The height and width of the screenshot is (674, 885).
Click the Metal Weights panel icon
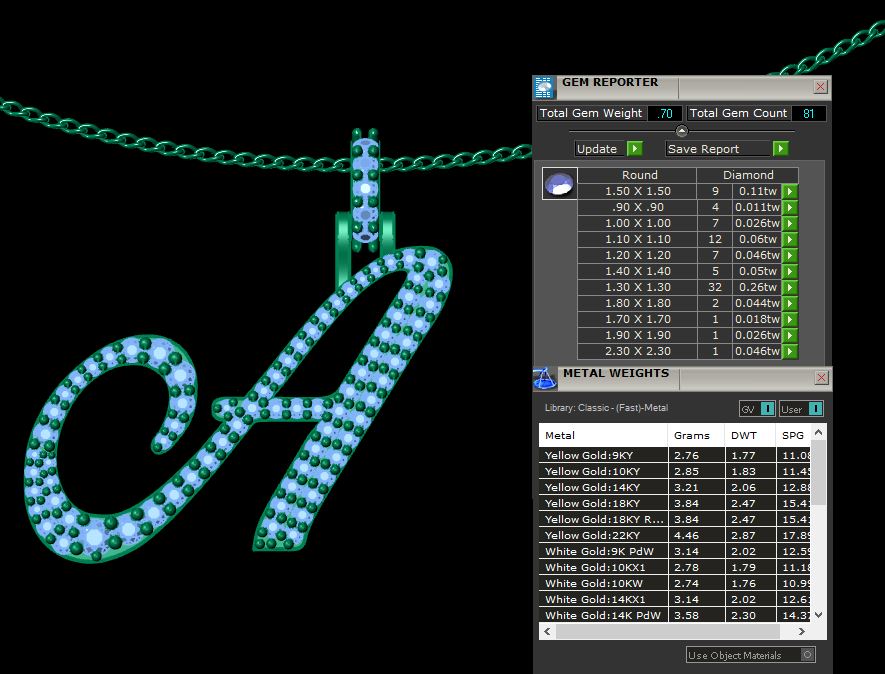point(544,379)
